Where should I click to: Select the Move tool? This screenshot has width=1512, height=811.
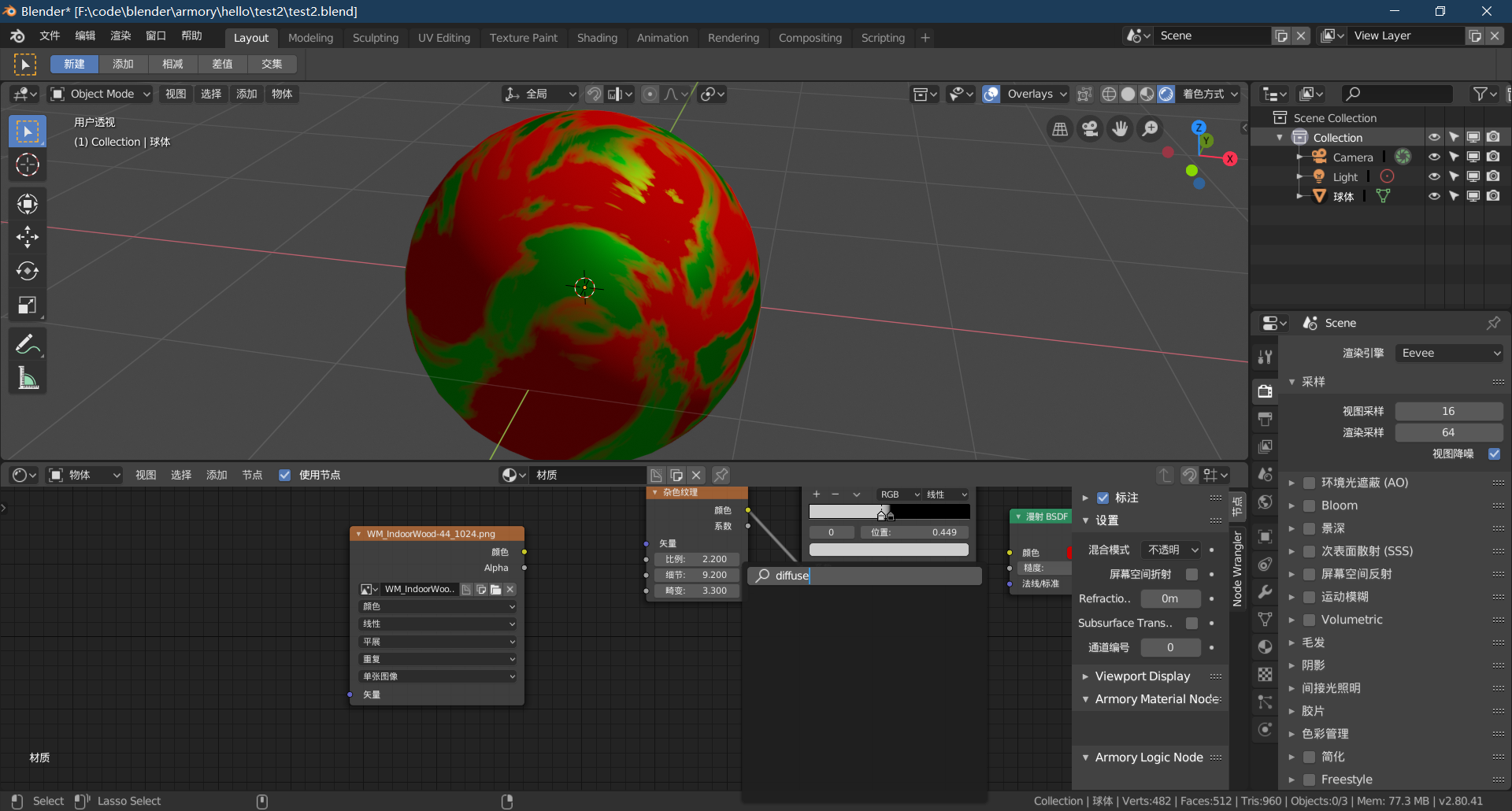[28, 237]
